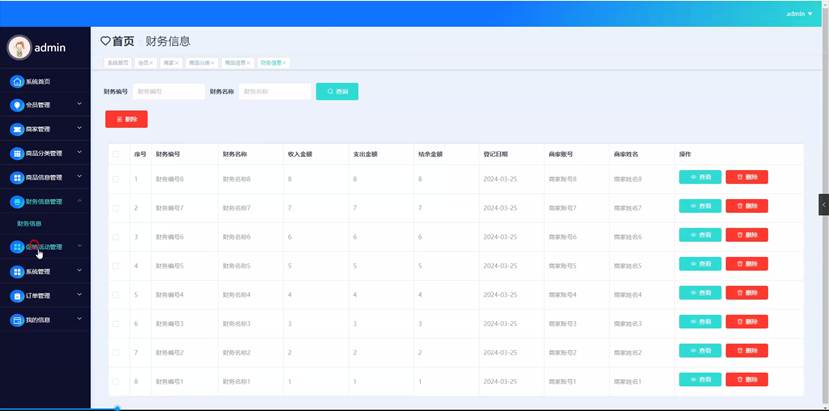
Task: Expand the 系统管理 chevron
Action: pos(79,270)
